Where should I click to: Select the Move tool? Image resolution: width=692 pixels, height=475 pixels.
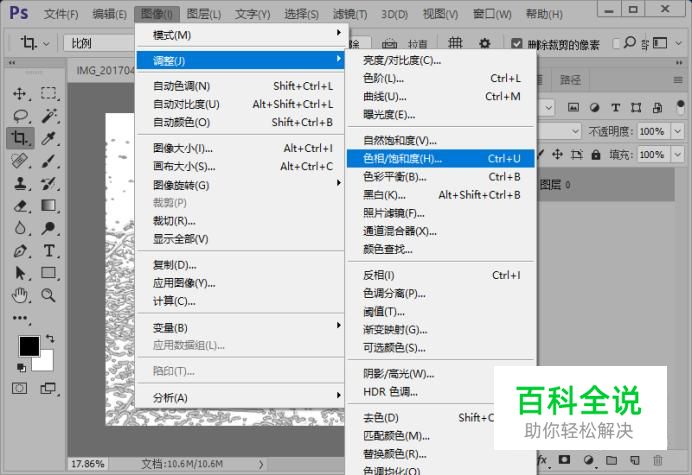click(19, 94)
